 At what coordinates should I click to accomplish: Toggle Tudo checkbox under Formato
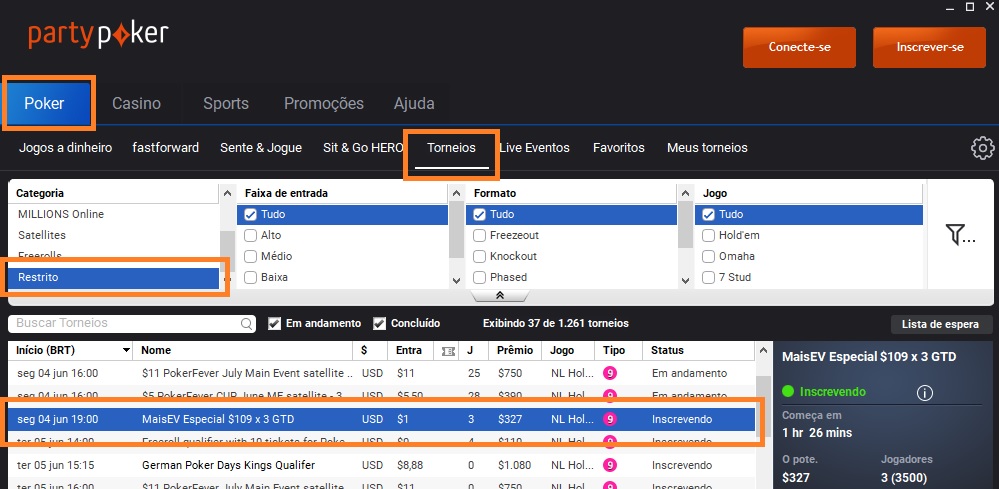tap(479, 215)
